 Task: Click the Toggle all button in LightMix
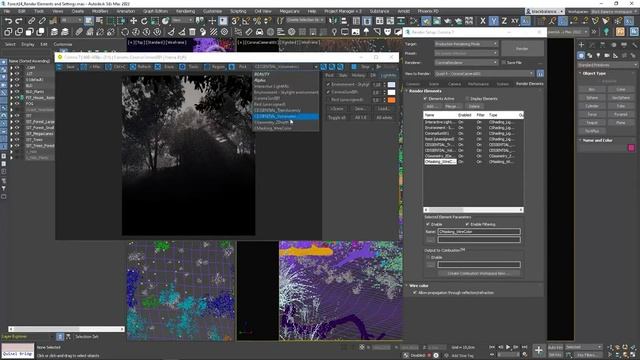pos(337,118)
